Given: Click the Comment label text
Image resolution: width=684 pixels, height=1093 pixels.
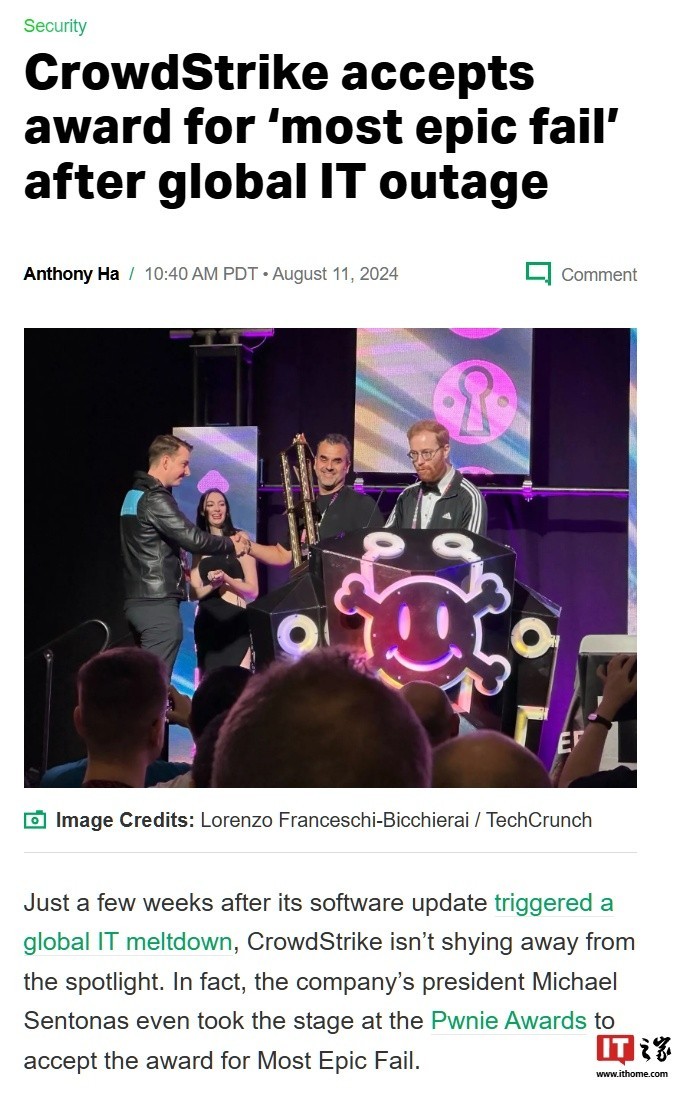Looking at the screenshot, I should [599, 275].
